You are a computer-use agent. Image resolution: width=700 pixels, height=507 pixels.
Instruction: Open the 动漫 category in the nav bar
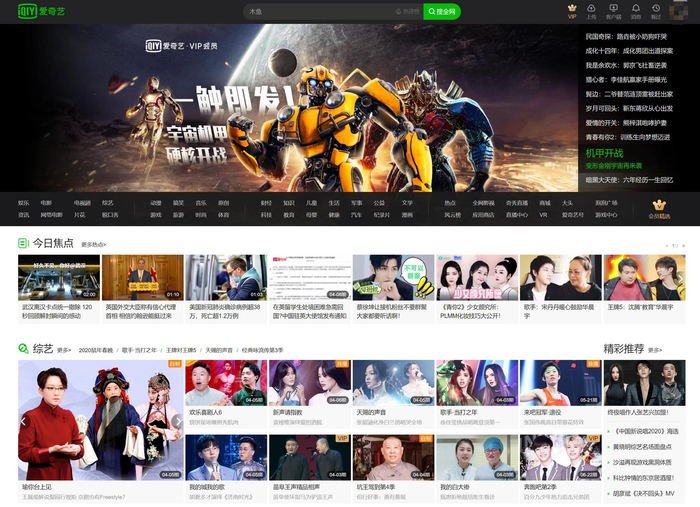coord(156,203)
